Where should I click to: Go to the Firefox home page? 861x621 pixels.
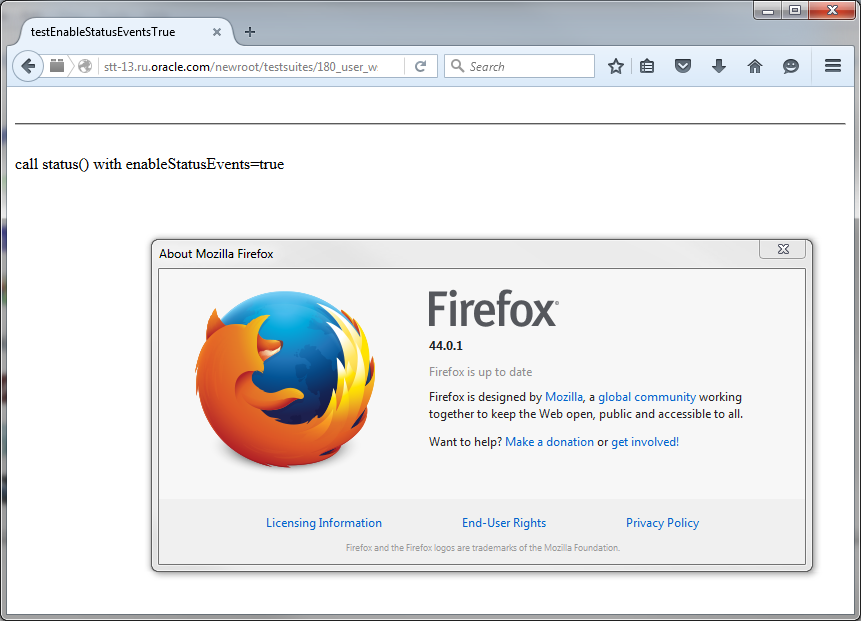pyautogui.click(x=755, y=66)
